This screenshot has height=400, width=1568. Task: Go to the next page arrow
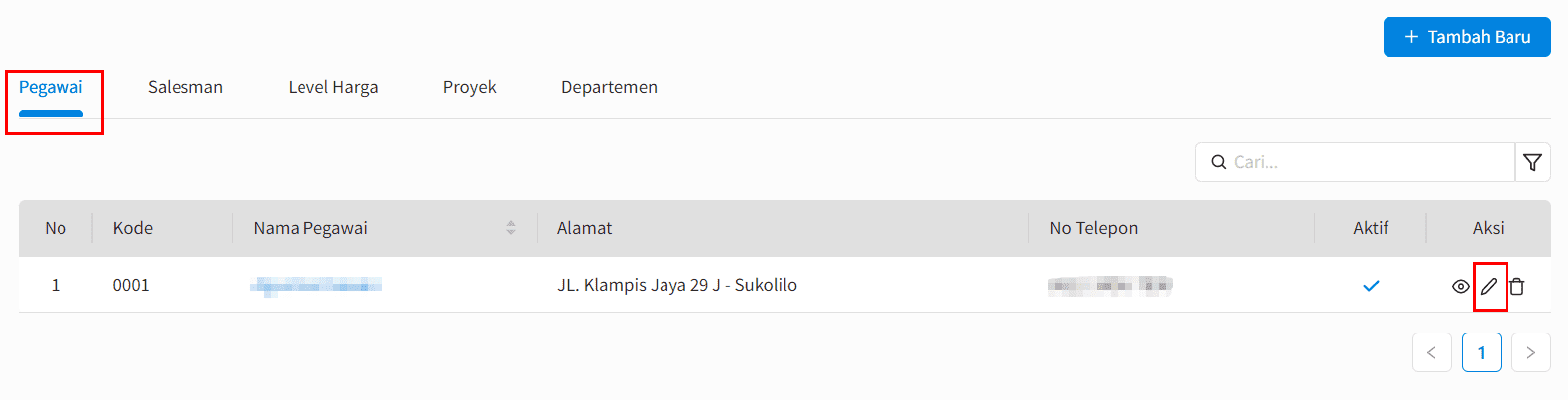click(x=1530, y=352)
